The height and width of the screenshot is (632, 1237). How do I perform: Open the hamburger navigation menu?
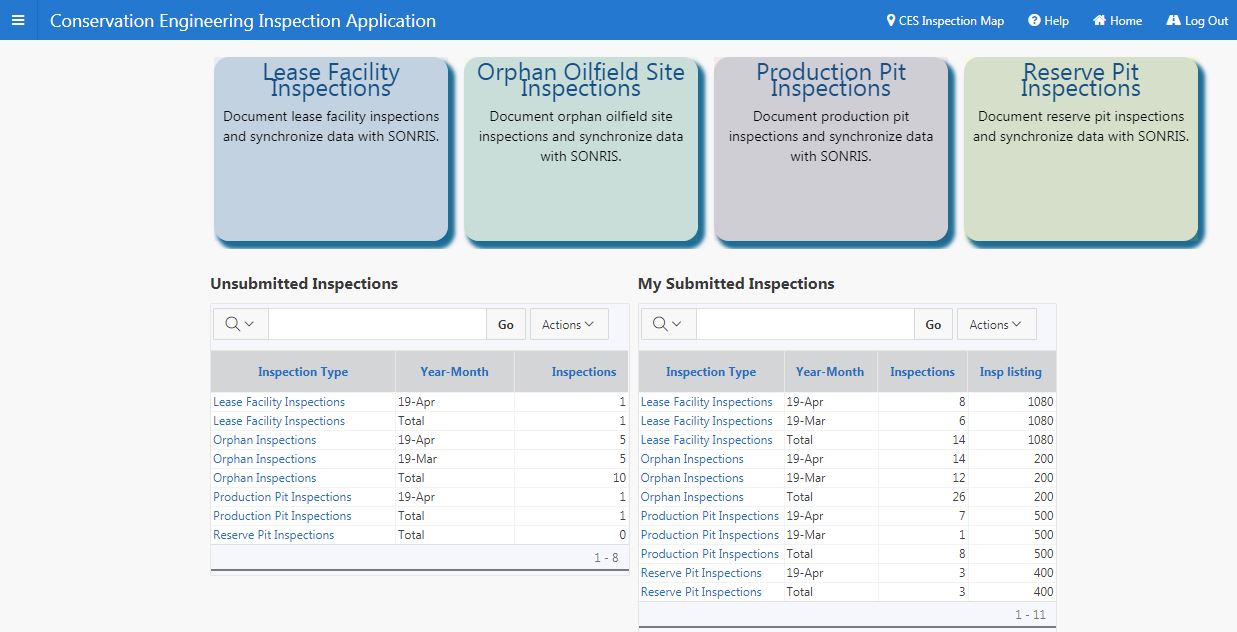(18, 20)
